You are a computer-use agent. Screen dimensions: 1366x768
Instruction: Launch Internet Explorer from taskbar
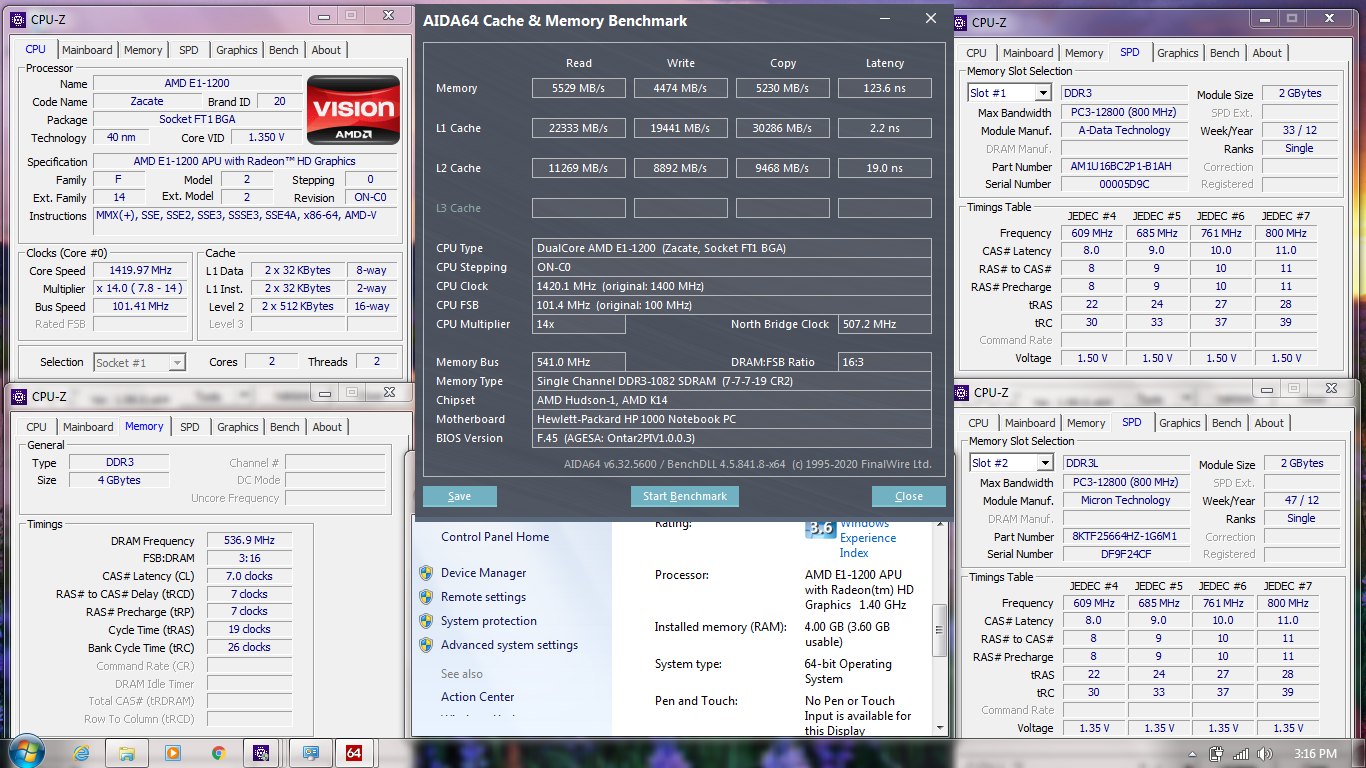click(x=81, y=753)
